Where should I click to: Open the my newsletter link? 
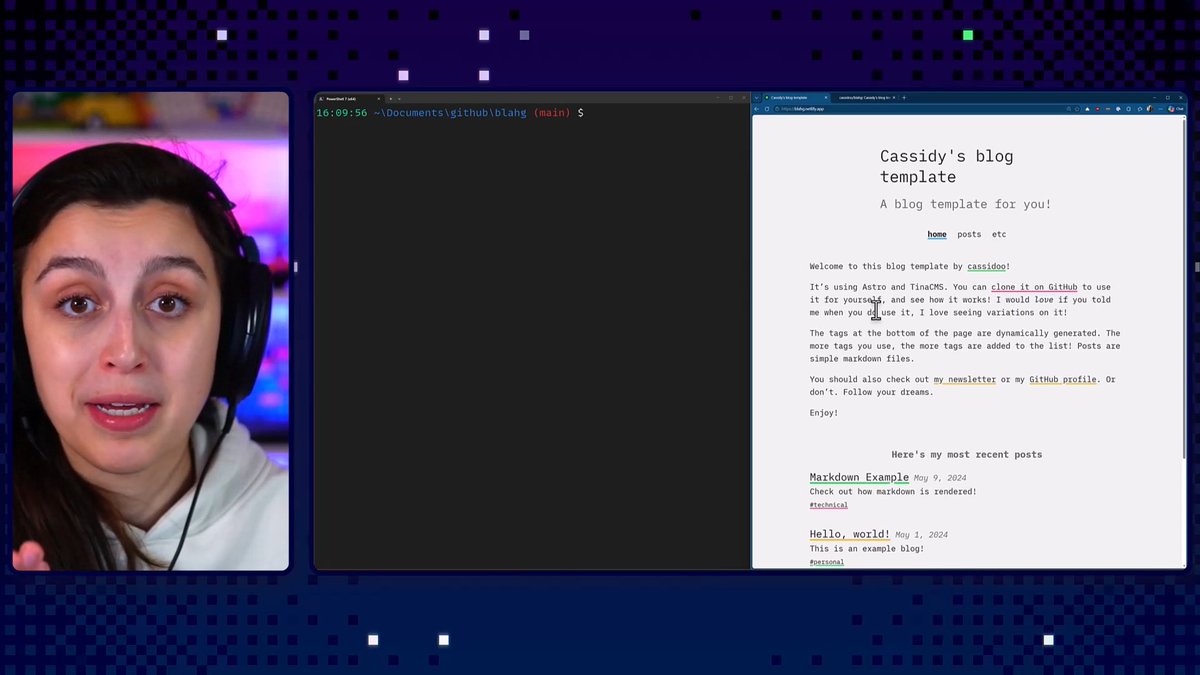(965, 380)
